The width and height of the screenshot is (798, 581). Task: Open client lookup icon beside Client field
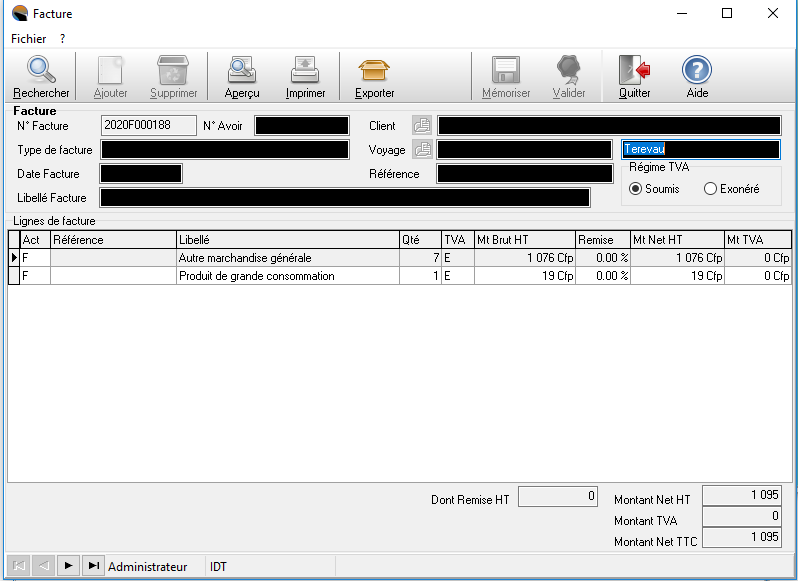tap(422, 126)
